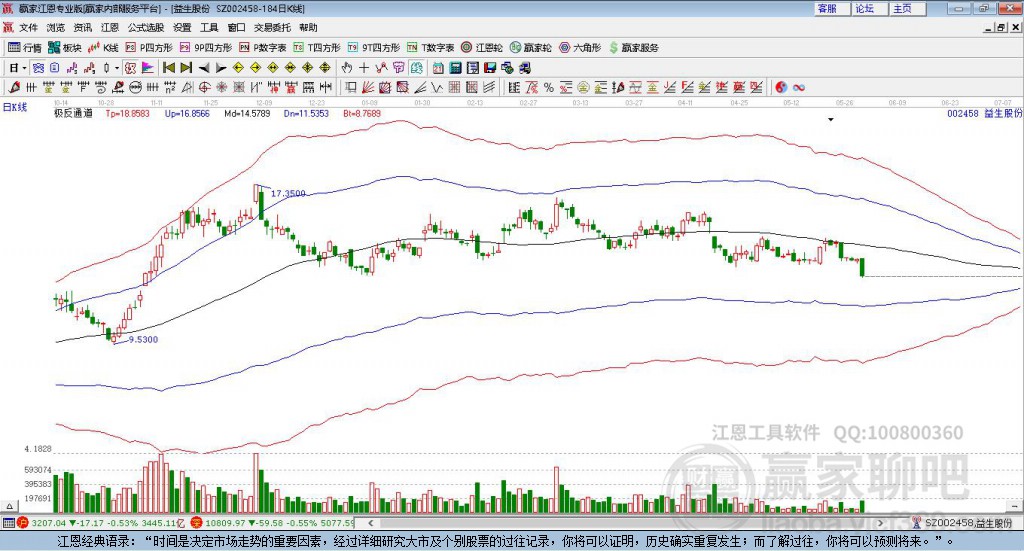This screenshot has width=1024, height=551.
Task: Click the horizontal scrollbar right arrow
Action: tap(880, 523)
